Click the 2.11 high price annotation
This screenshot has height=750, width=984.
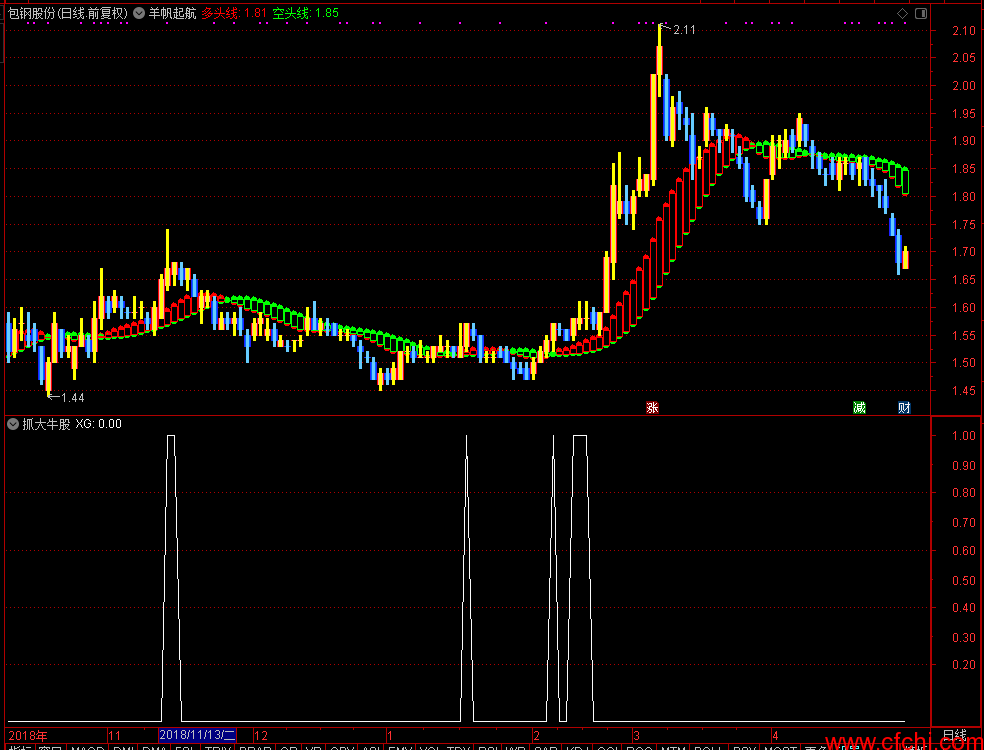pyautogui.click(x=684, y=30)
